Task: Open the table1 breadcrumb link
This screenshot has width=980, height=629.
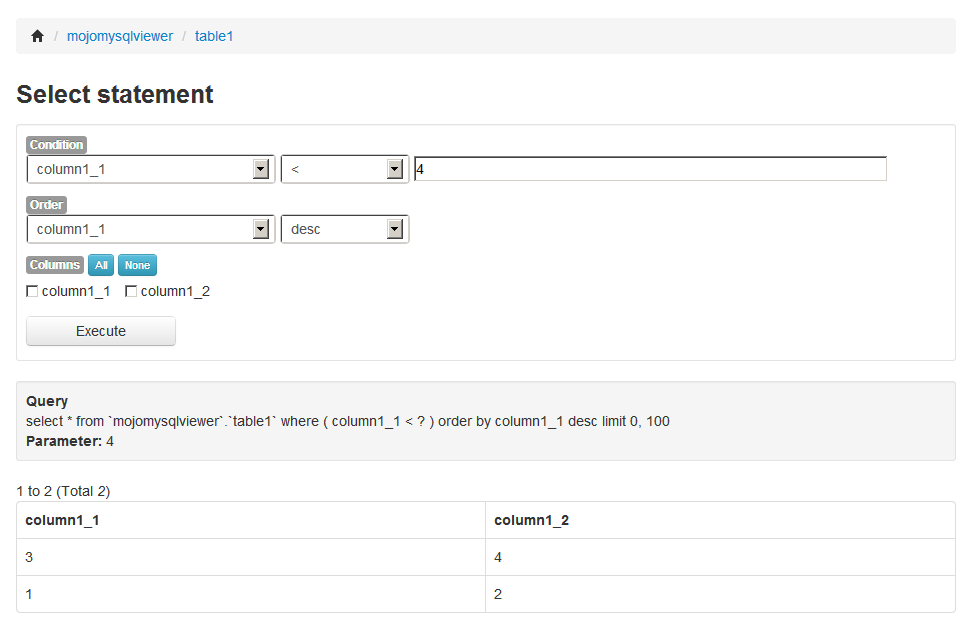Action: point(214,36)
